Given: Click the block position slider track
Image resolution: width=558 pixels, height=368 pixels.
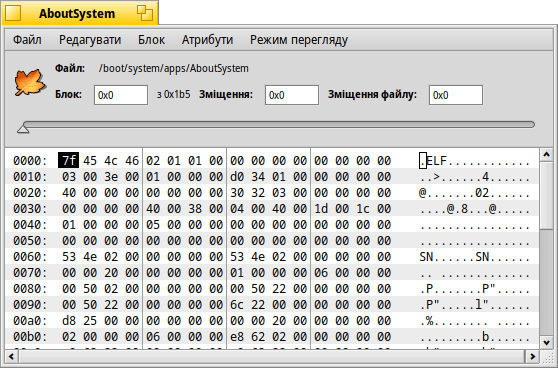Looking at the screenshot, I should pos(279,124).
